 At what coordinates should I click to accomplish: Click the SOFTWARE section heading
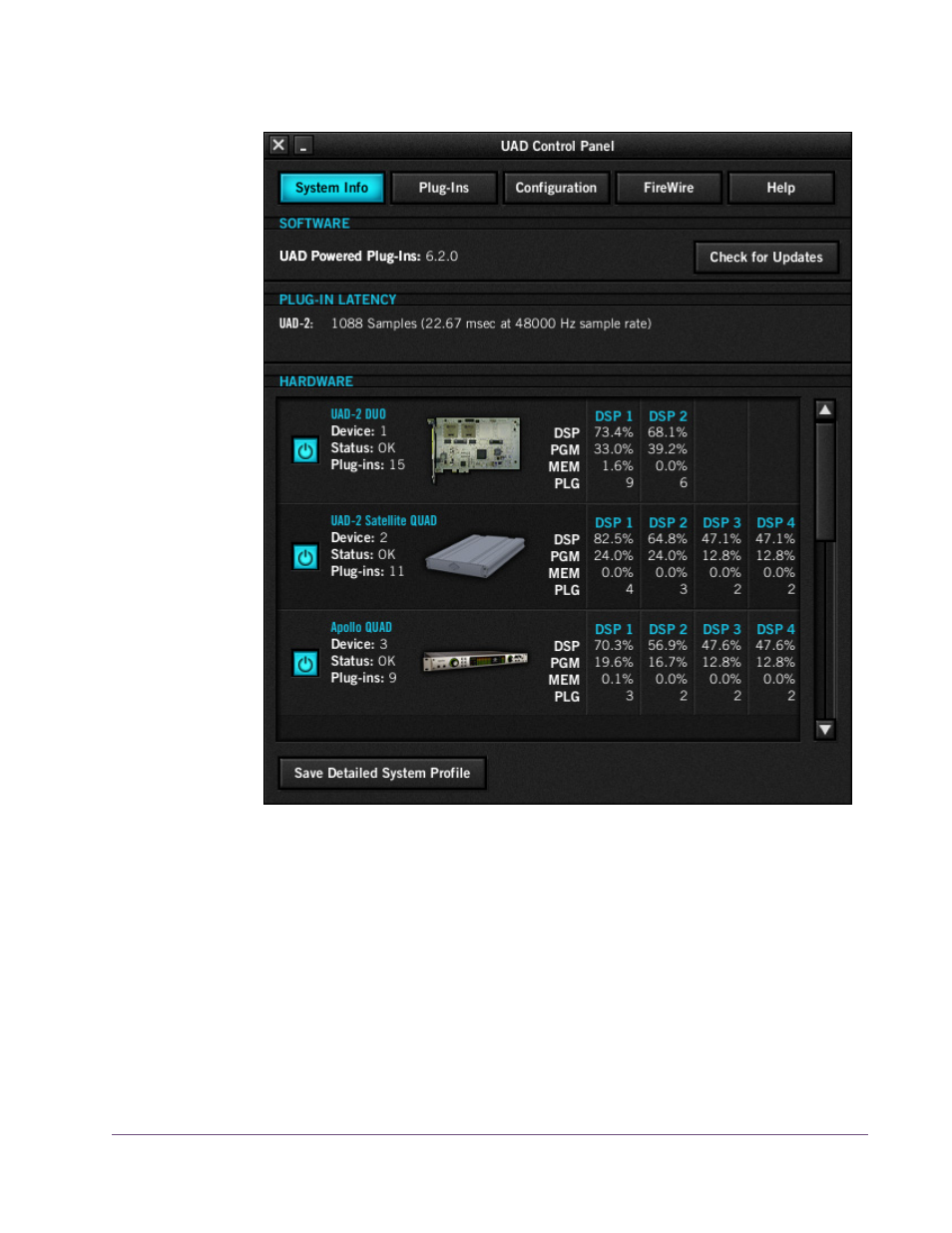coord(314,224)
